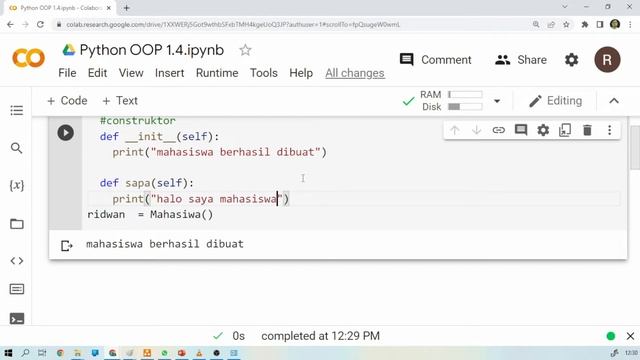Open the Tools menu
The width and height of the screenshot is (640, 360).
264,73
